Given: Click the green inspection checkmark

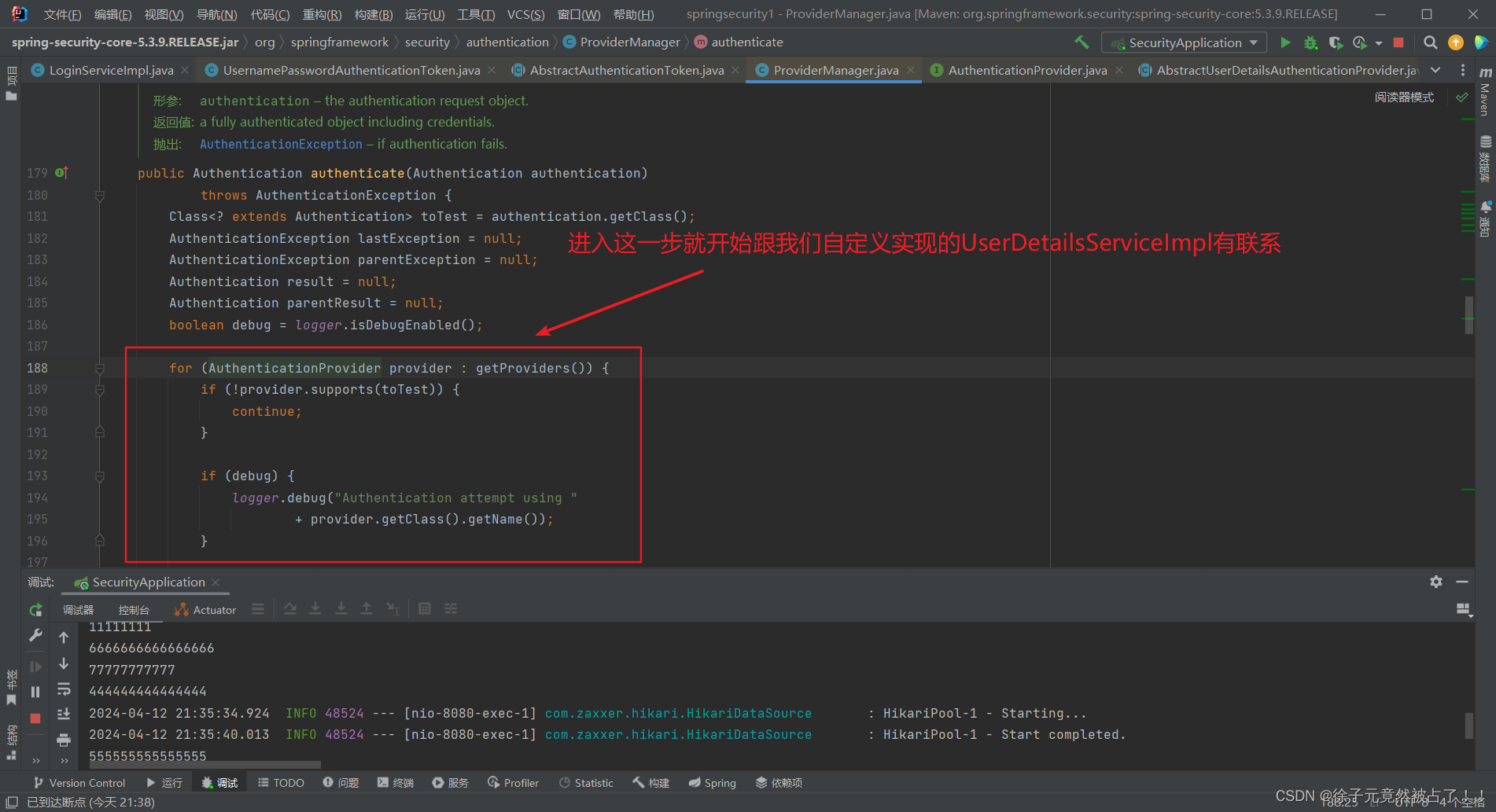Looking at the screenshot, I should (1462, 97).
